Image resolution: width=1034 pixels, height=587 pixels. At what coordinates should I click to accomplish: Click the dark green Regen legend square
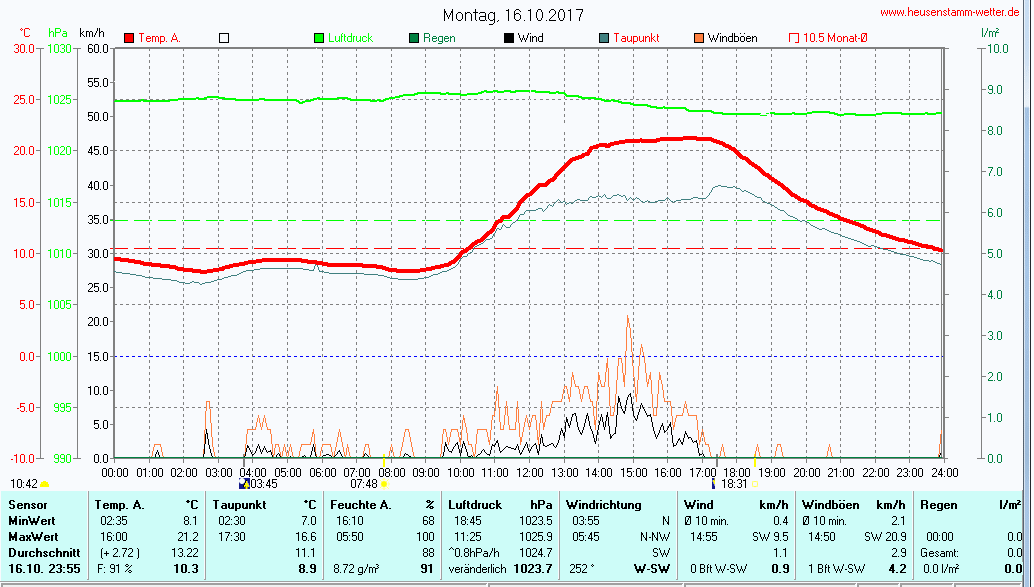click(414, 38)
